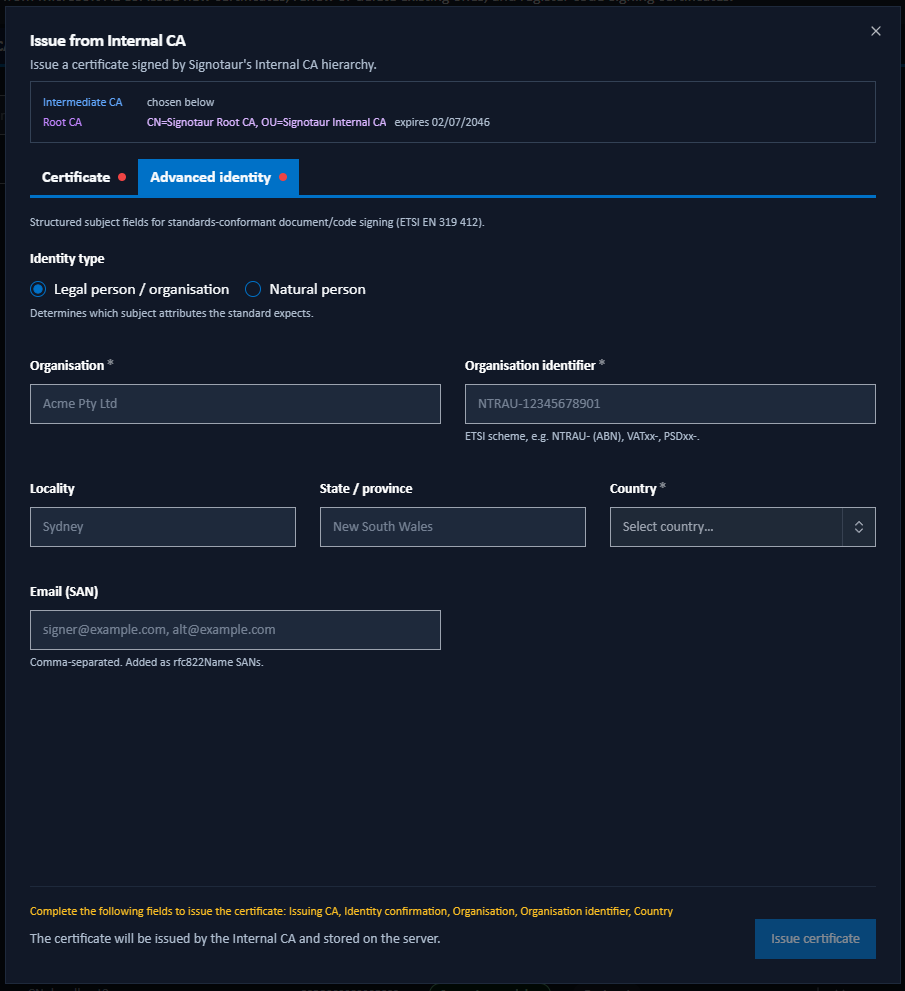The image size is (905, 991).
Task: Click the Issue certificate button
Action: [x=815, y=939]
